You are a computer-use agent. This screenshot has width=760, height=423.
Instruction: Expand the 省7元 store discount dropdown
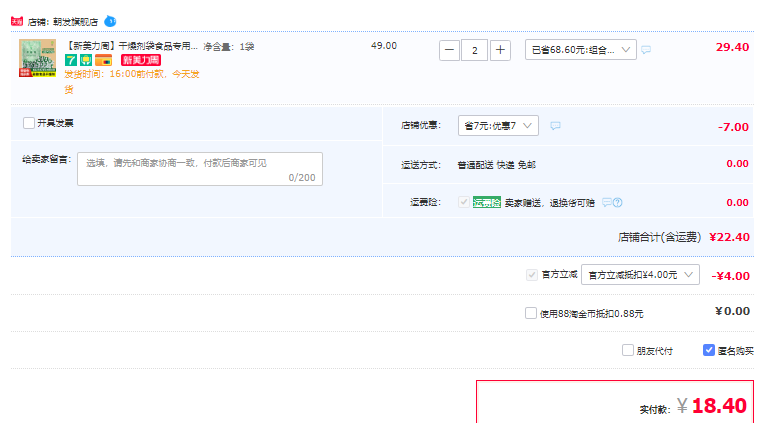point(498,125)
